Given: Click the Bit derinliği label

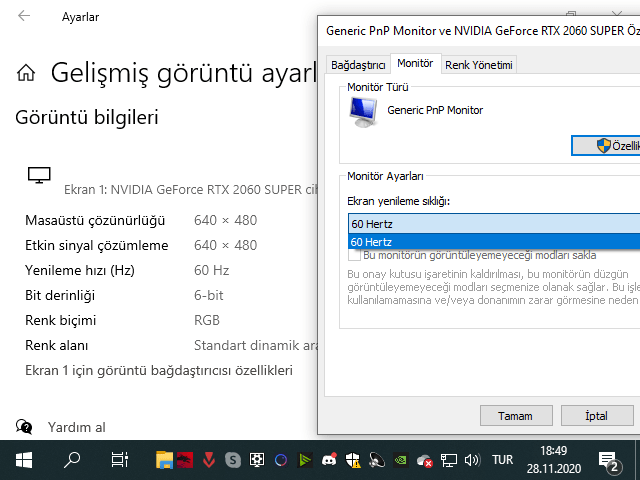Looking at the screenshot, I should (60, 295).
